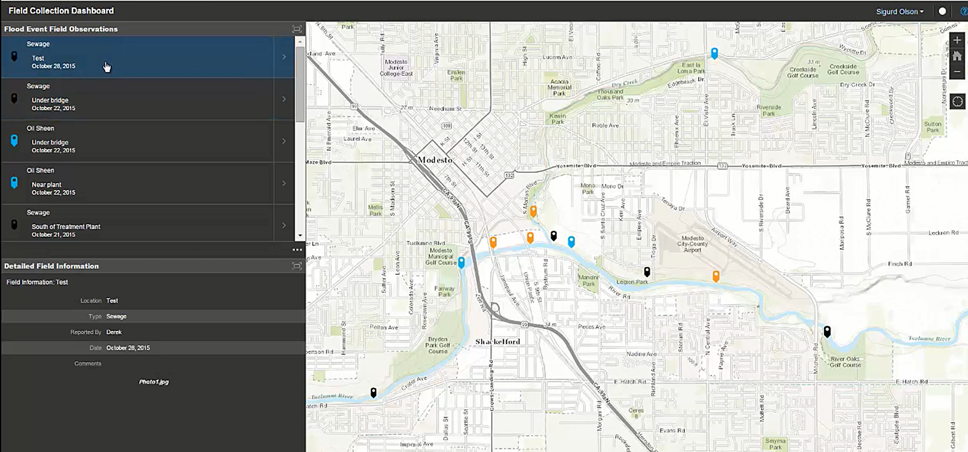This screenshot has width=968, height=452.
Task: Select blue map marker right of black marker near Bystrum Rd
Action: (x=571, y=241)
